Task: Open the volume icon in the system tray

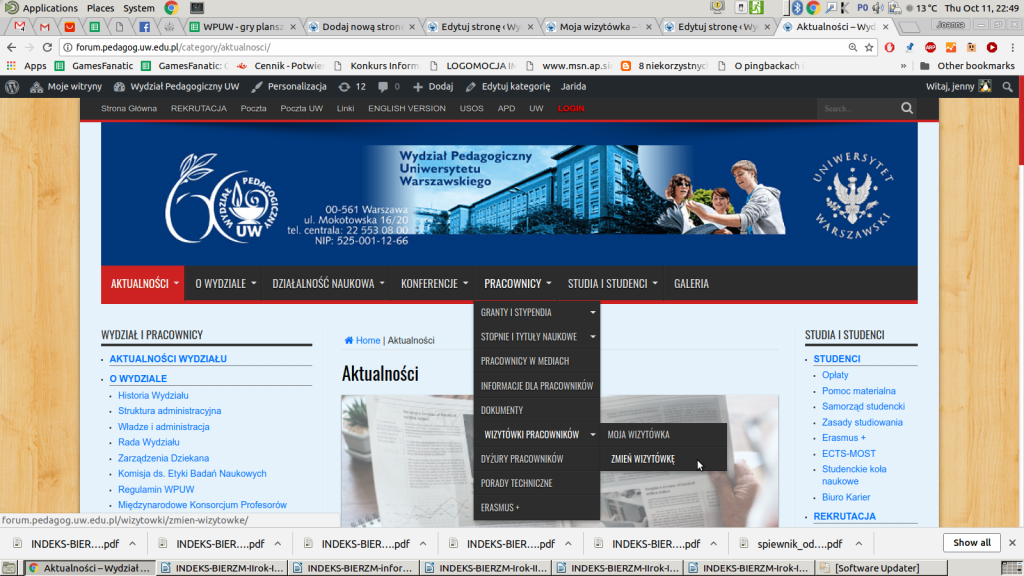Action: click(x=878, y=8)
